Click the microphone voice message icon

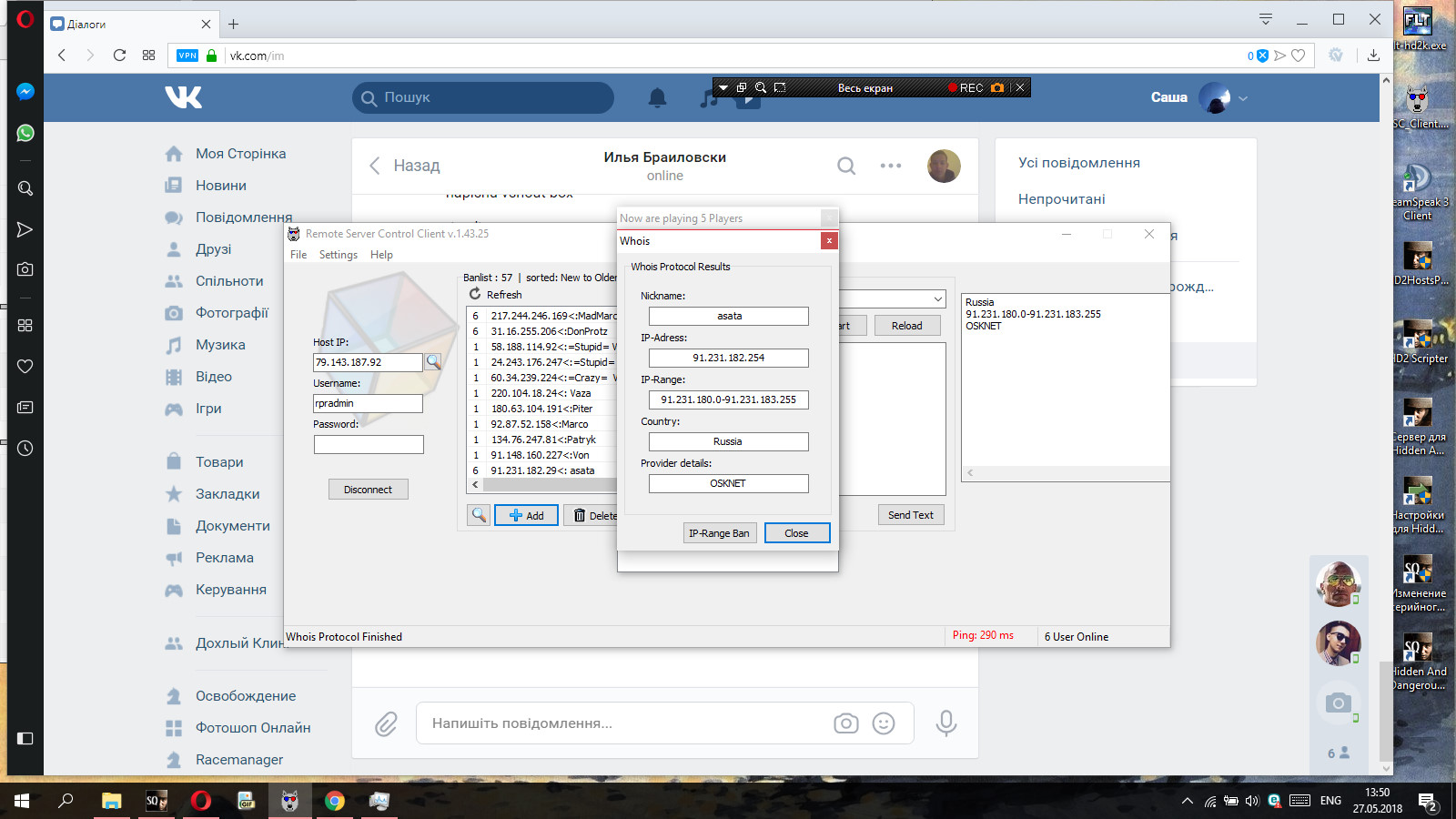(946, 723)
